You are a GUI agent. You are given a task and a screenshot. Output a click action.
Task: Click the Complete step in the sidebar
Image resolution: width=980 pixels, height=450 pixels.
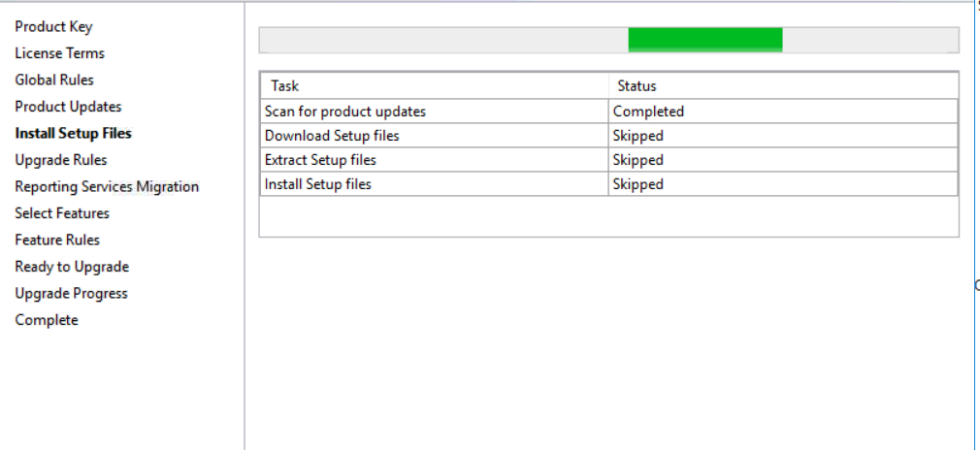tap(46, 320)
